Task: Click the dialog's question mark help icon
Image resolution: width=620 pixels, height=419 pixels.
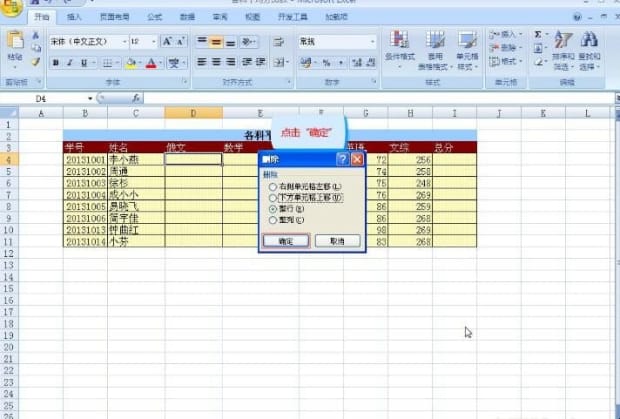Action: [x=342, y=159]
